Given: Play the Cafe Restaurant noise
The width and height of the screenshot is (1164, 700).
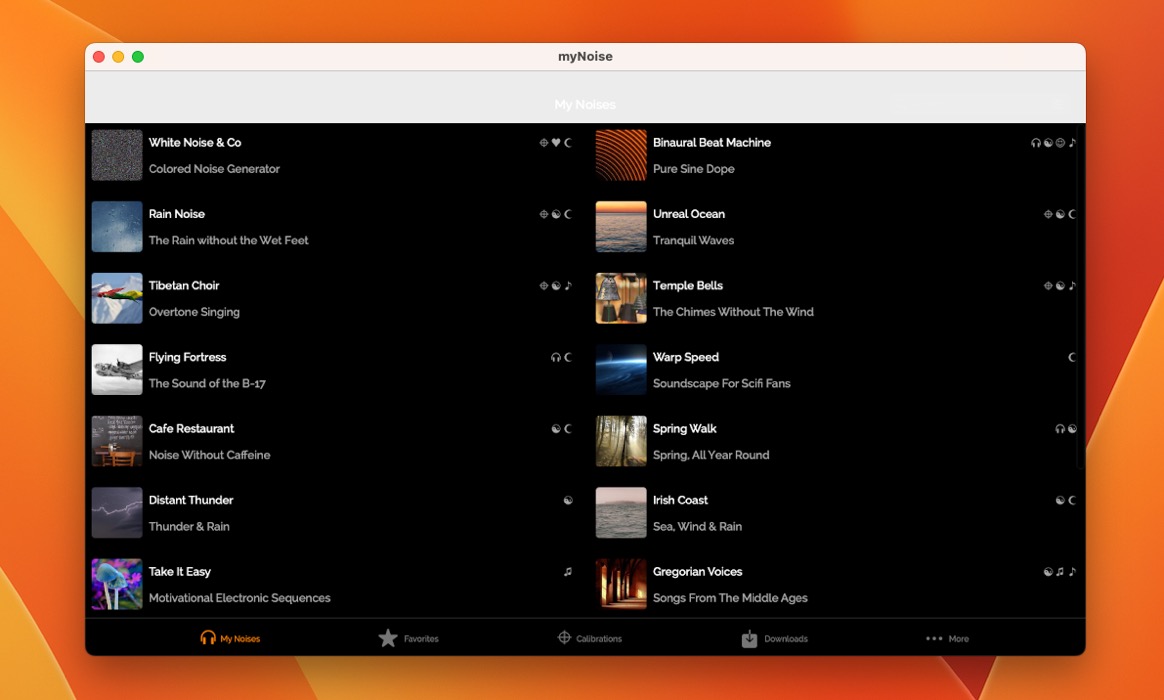Looking at the screenshot, I should click(x=191, y=429).
